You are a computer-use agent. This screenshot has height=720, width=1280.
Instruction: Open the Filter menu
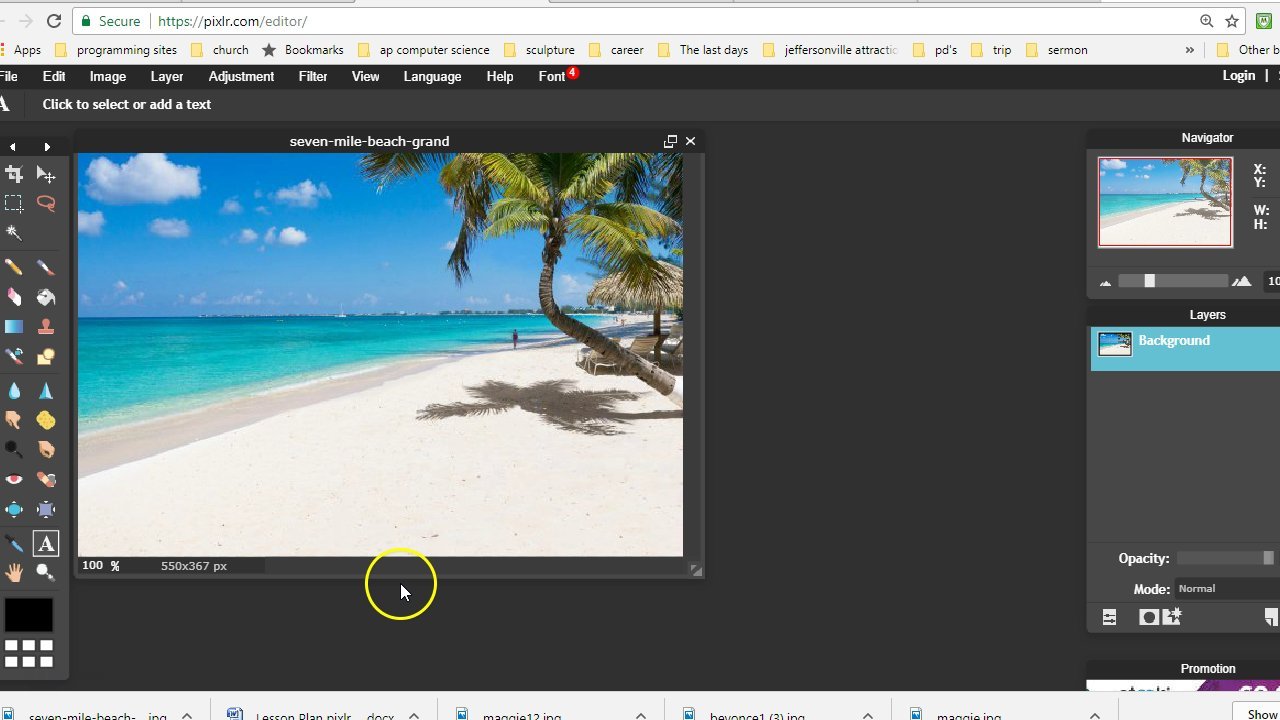pos(313,76)
